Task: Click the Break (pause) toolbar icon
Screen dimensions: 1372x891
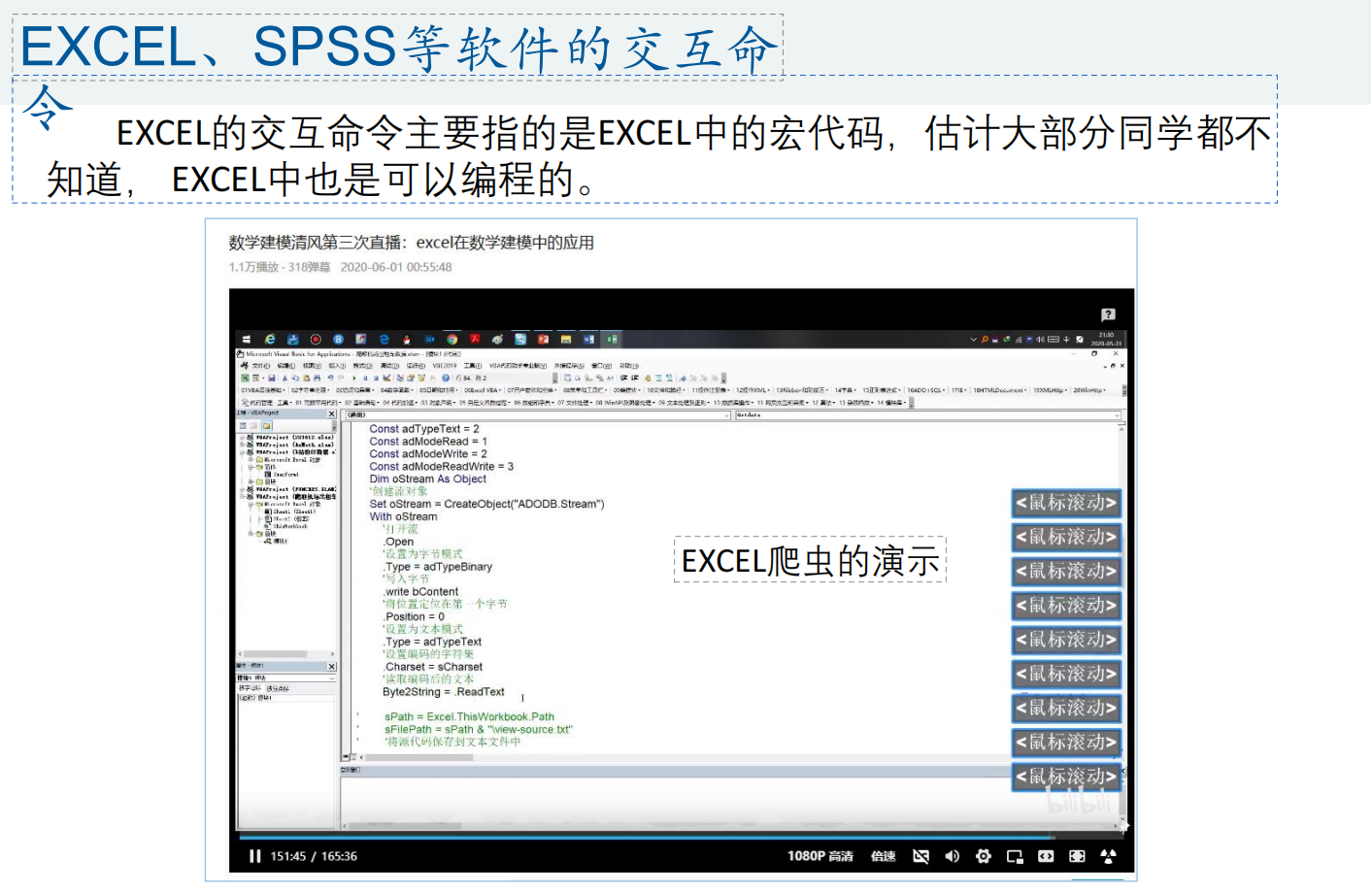Action: pos(365,379)
